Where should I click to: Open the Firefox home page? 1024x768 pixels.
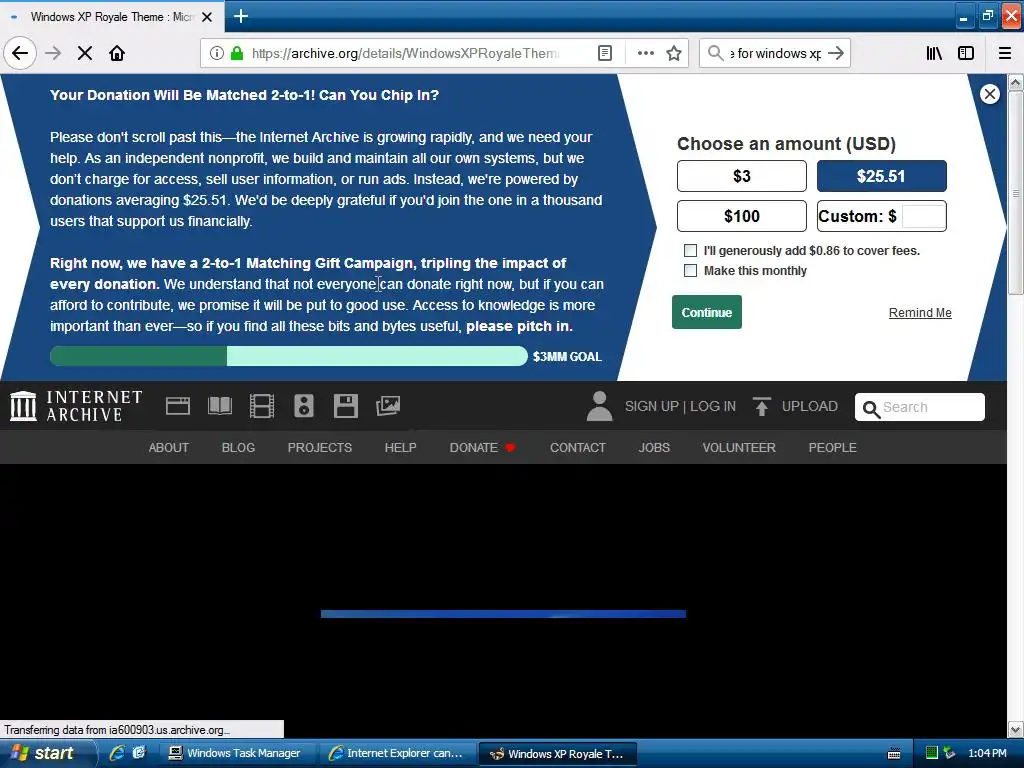click(117, 53)
